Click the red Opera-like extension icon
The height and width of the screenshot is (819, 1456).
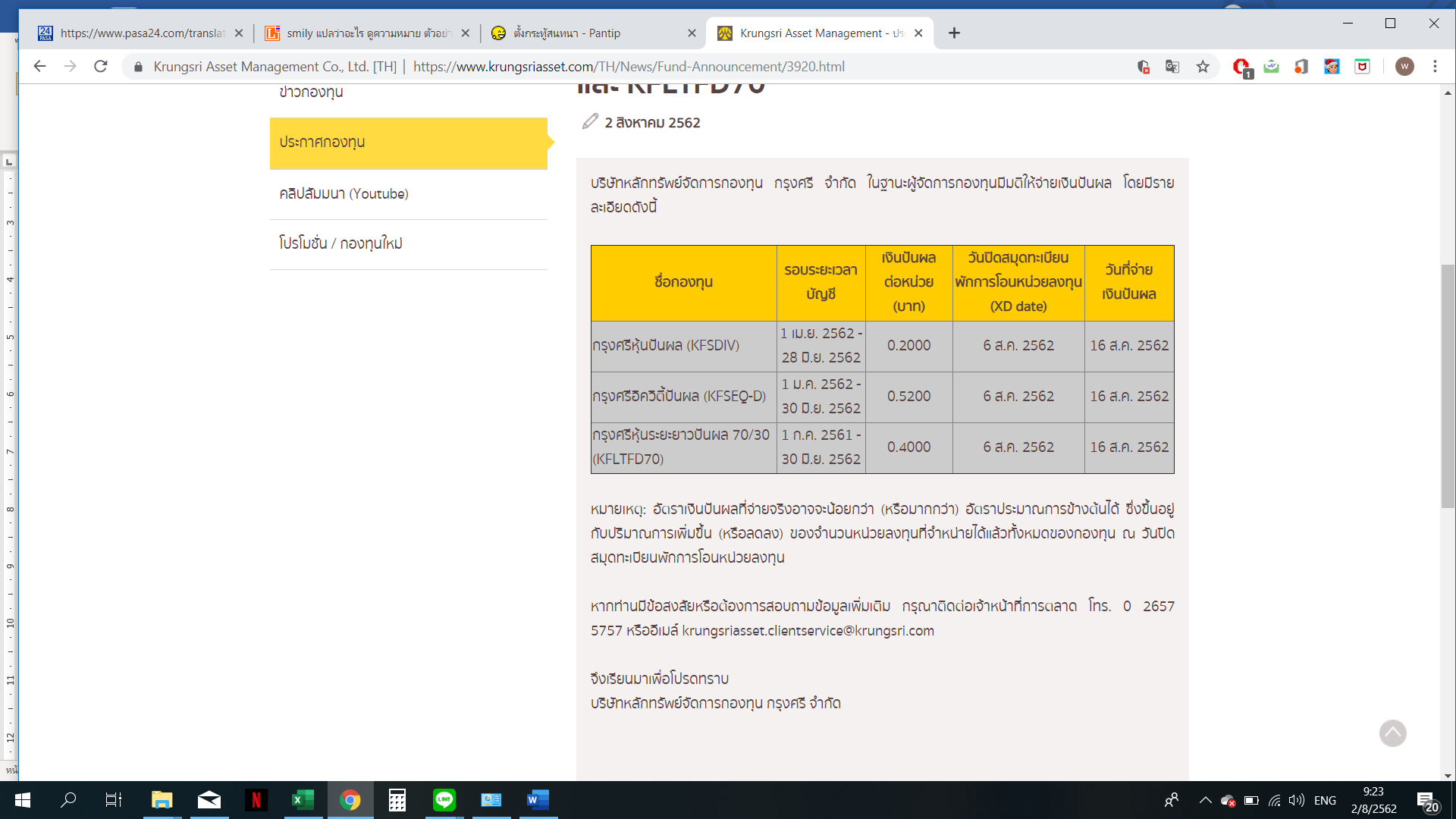(x=1241, y=67)
